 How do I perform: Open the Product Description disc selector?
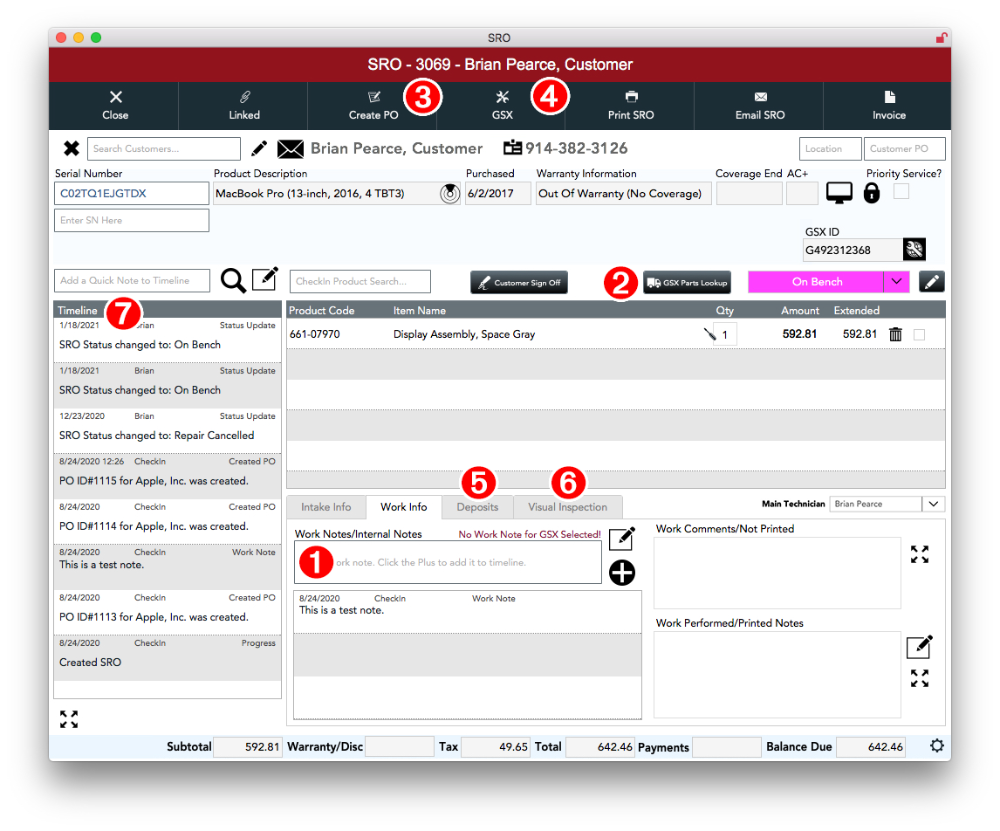(450, 194)
